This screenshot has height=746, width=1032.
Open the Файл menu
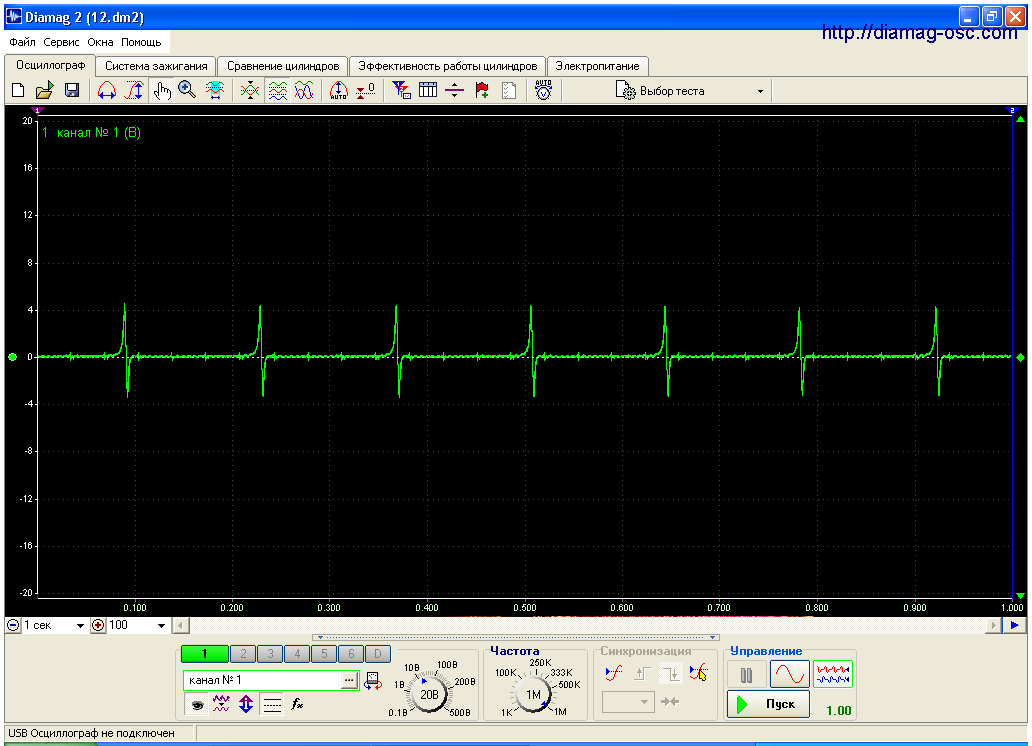[x=22, y=42]
